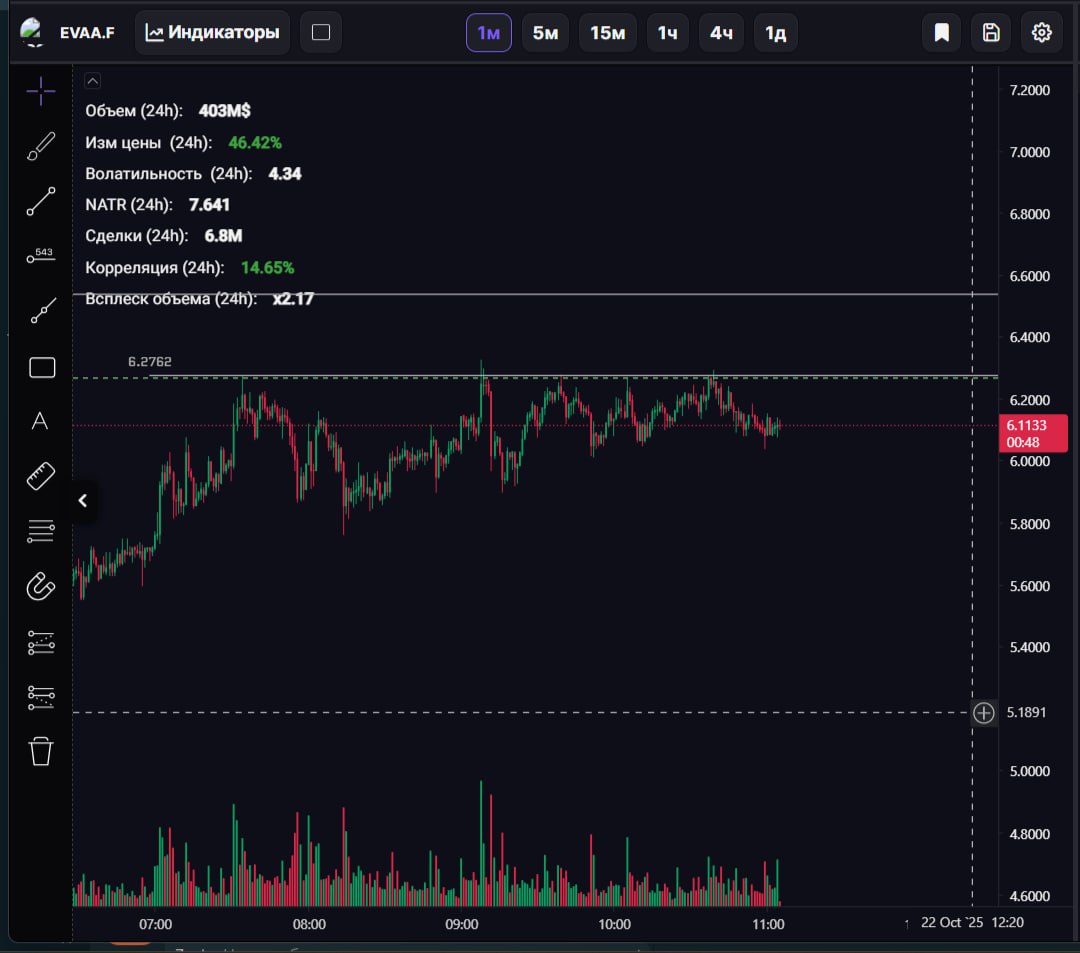Viewport: 1080px width, 953px height.
Task: Select the horizontal price line tool labeled 543
Action: click(x=41, y=257)
